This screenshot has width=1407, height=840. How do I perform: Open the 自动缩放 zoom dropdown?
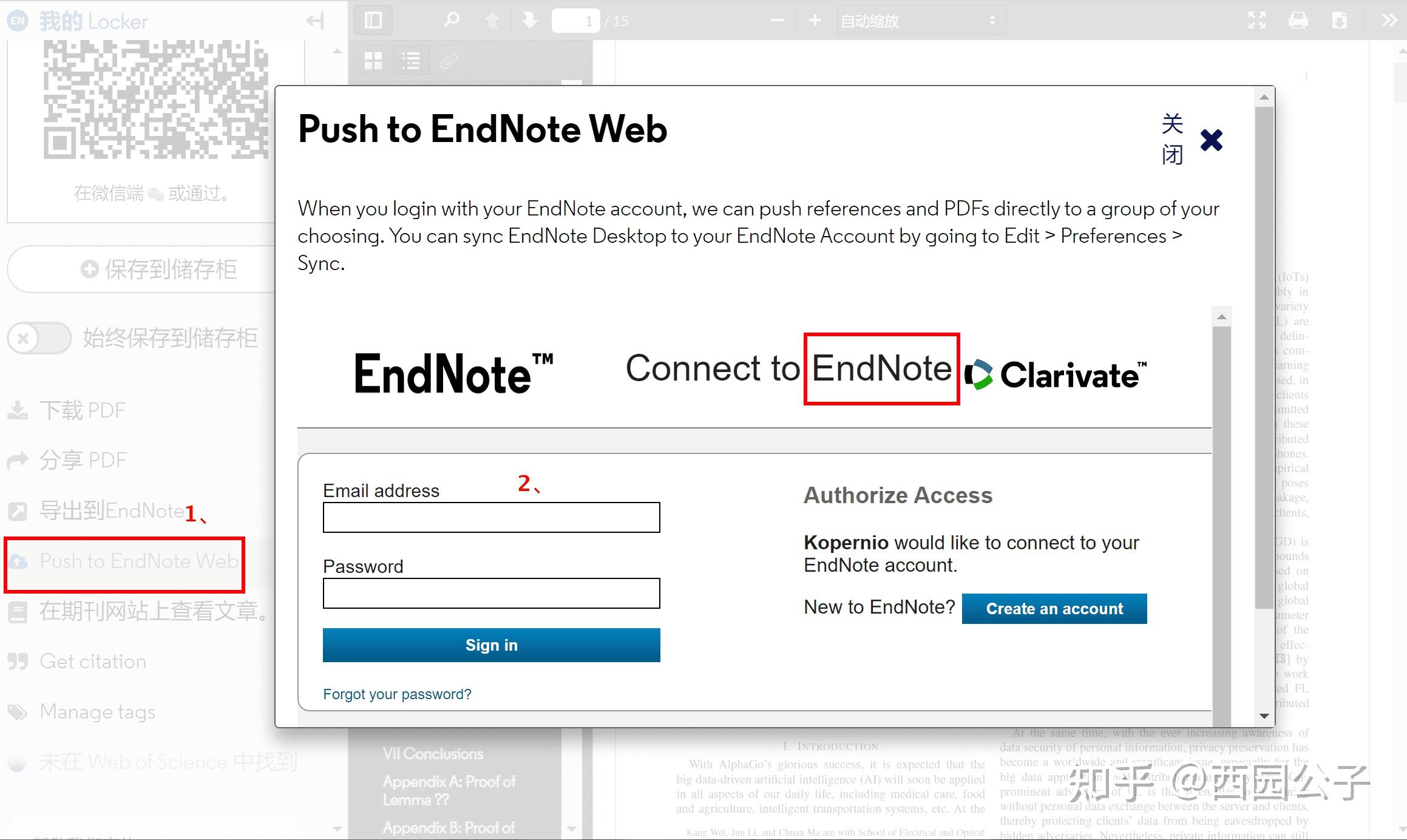(x=921, y=21)
